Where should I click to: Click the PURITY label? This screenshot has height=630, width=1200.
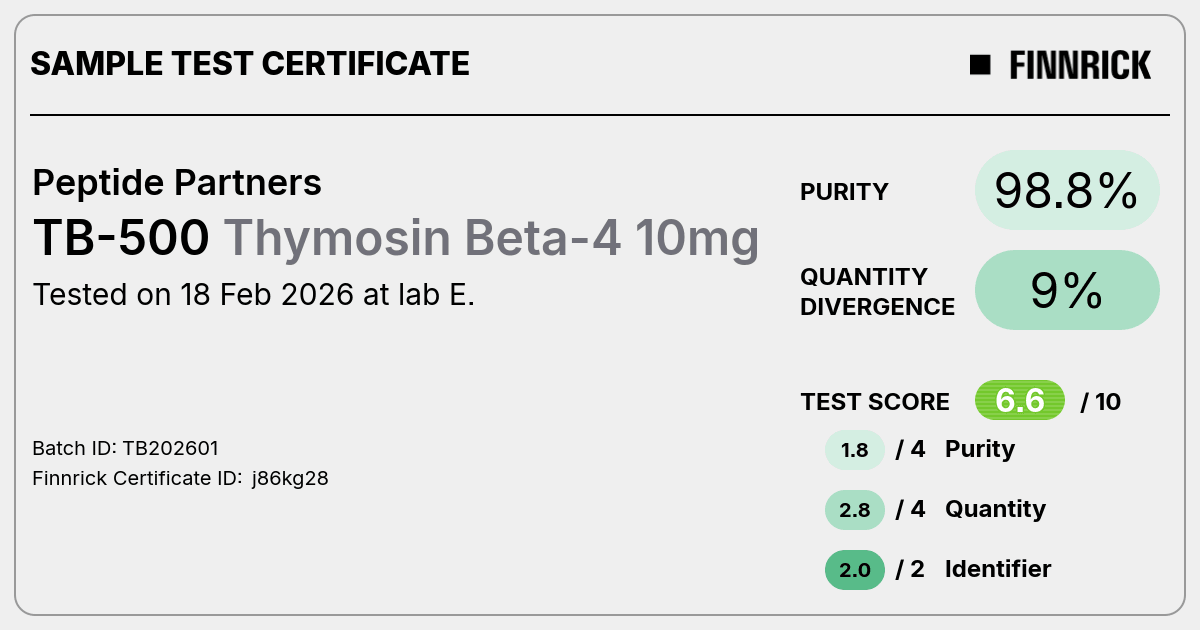844,192
